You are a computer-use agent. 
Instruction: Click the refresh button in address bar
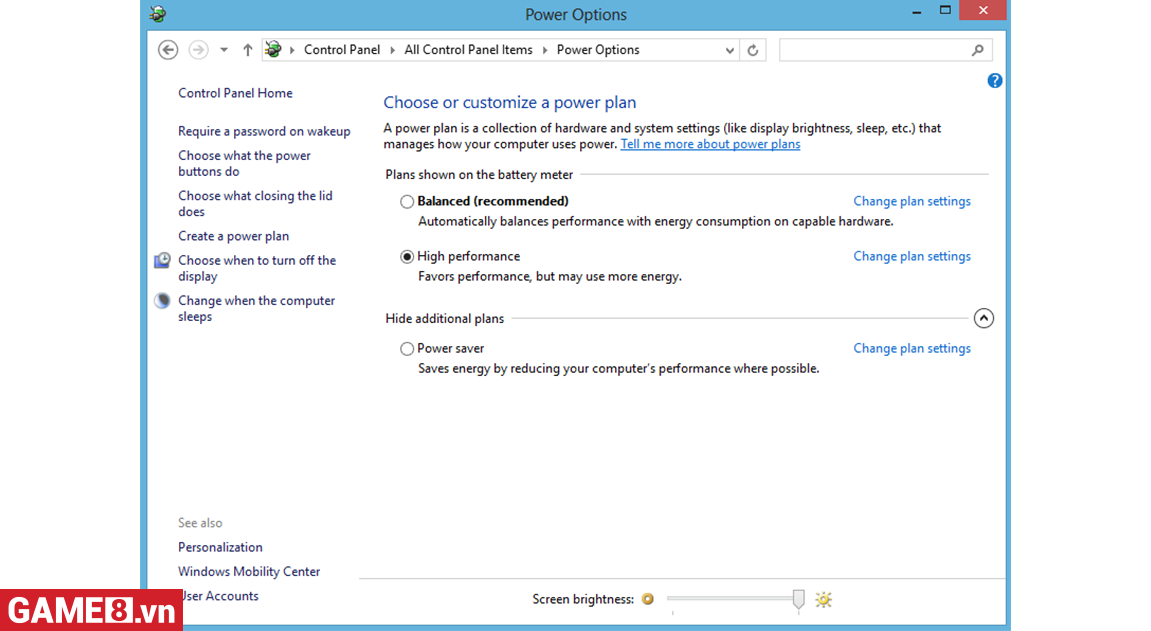tap(753, 50)
